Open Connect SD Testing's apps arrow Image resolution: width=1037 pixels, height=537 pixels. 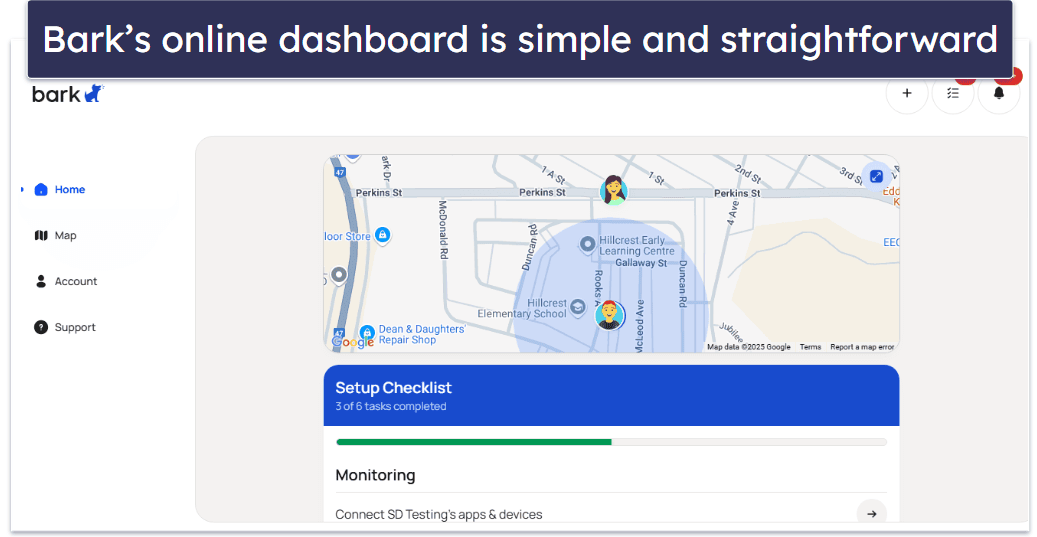[872, 514]
